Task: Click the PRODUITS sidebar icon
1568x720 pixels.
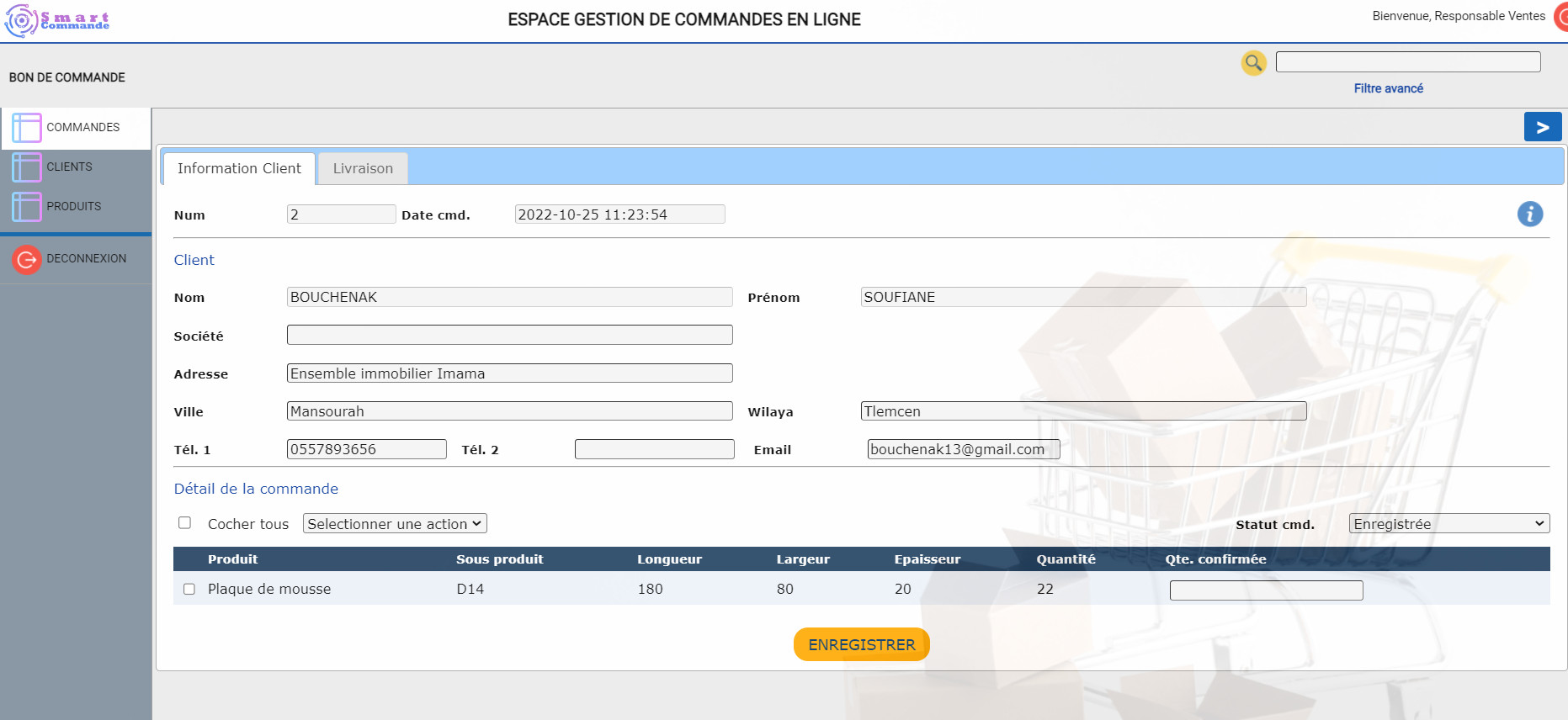Action: click(x=26, y=207)
